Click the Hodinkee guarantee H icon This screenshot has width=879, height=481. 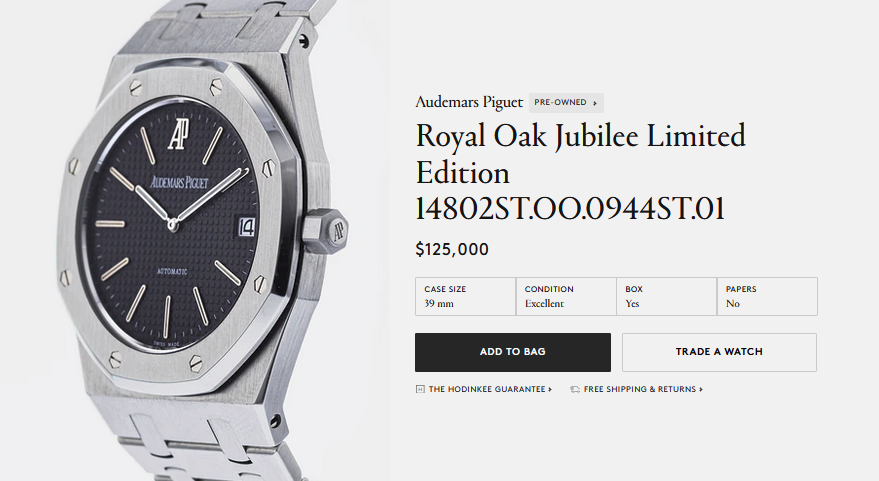click(x=420, y=389)
